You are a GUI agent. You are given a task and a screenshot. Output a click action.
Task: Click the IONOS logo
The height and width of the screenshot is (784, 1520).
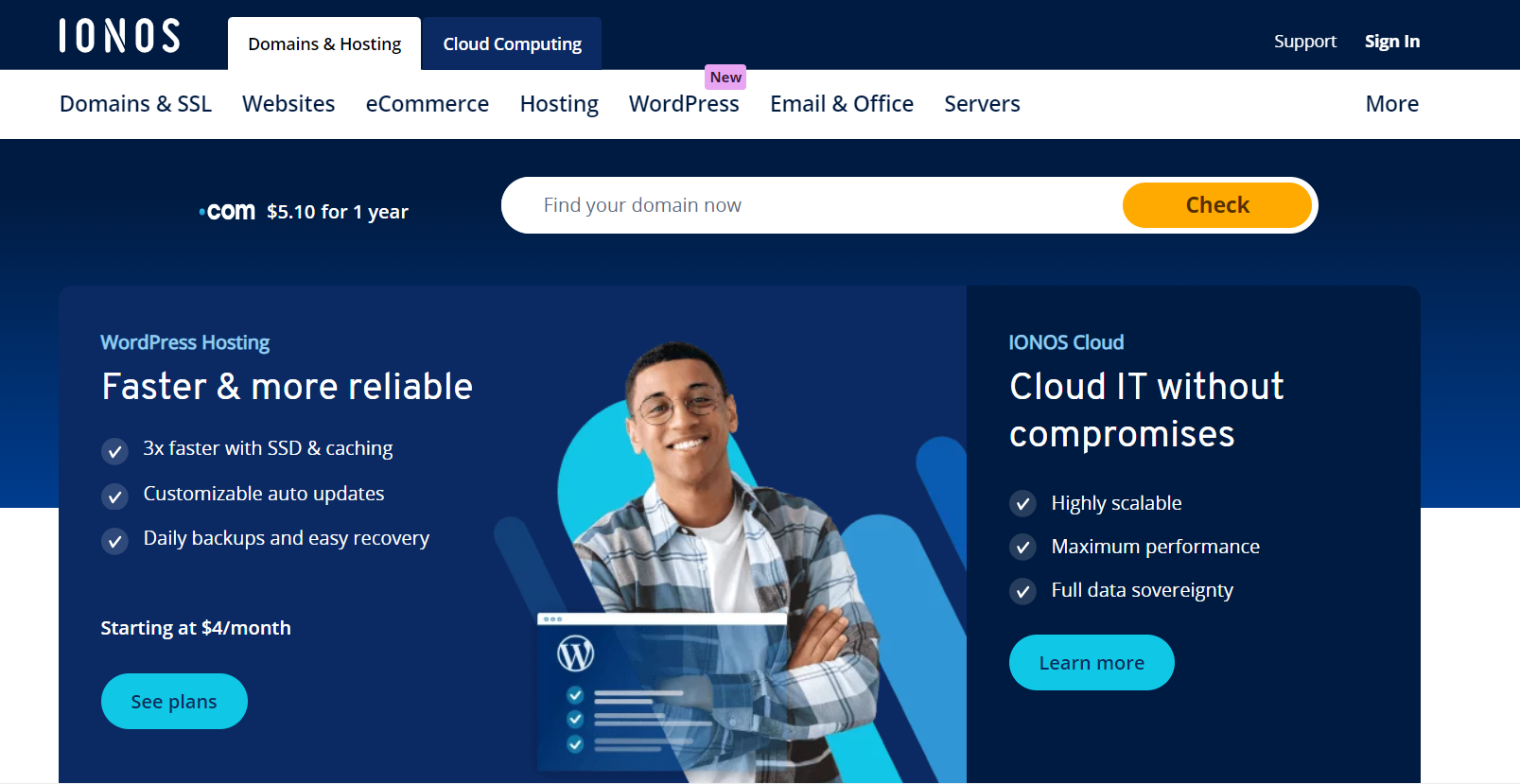pyautogui.click(x=119, y=36)
